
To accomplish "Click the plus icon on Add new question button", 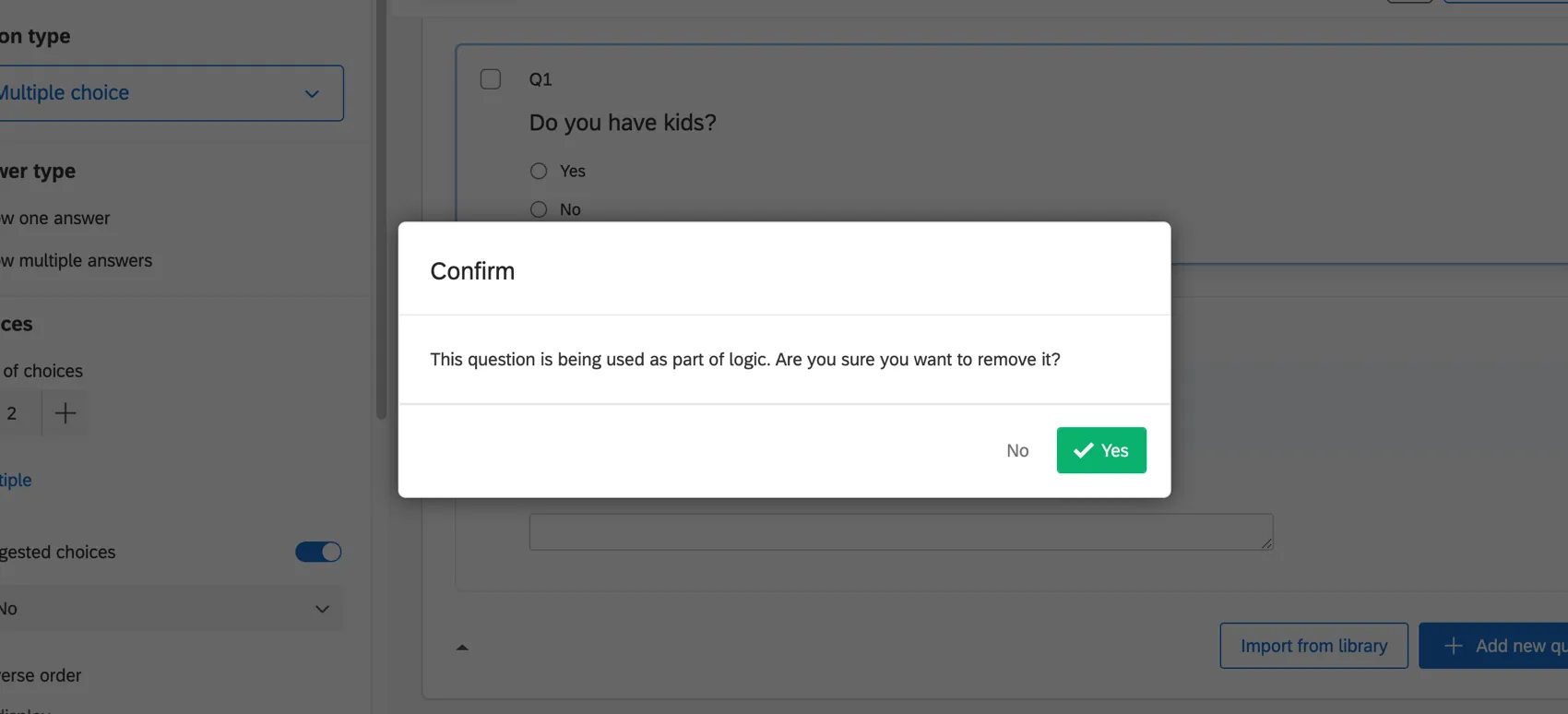I will pyautogui.click(x=1454, y=646).
